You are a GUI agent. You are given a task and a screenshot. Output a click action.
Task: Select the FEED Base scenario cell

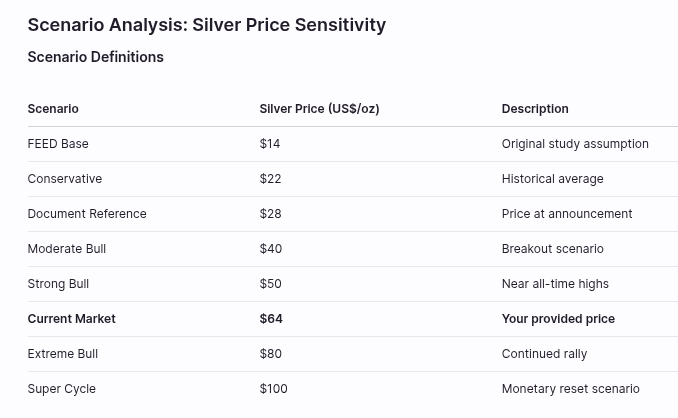pyautogui.click(x=58, y=143)
